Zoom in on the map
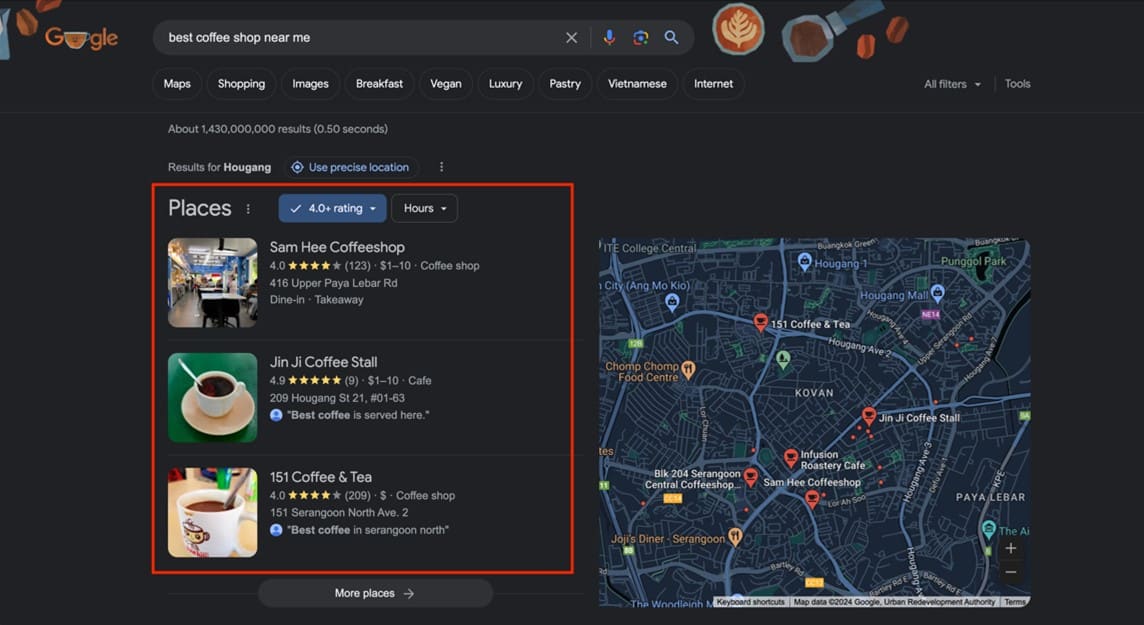This screenshot has width=1144, height=625. coord(1010,548)
